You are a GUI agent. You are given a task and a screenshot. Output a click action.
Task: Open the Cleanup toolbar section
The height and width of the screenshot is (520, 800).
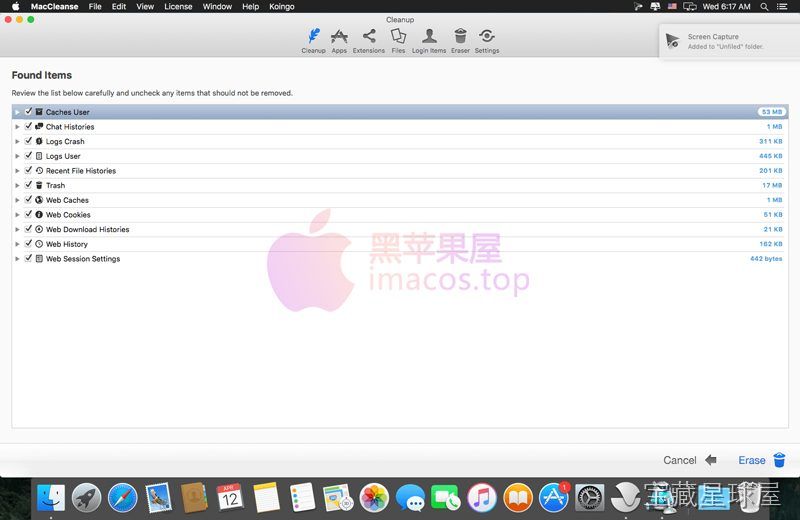coord(313,41)
